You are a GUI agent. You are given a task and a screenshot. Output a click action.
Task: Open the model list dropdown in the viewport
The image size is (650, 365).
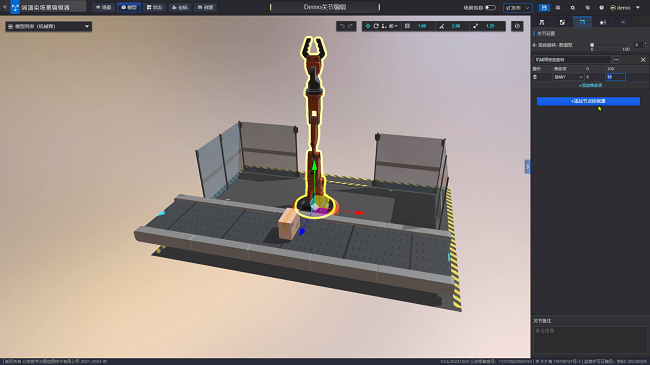[x=49, y=27]
